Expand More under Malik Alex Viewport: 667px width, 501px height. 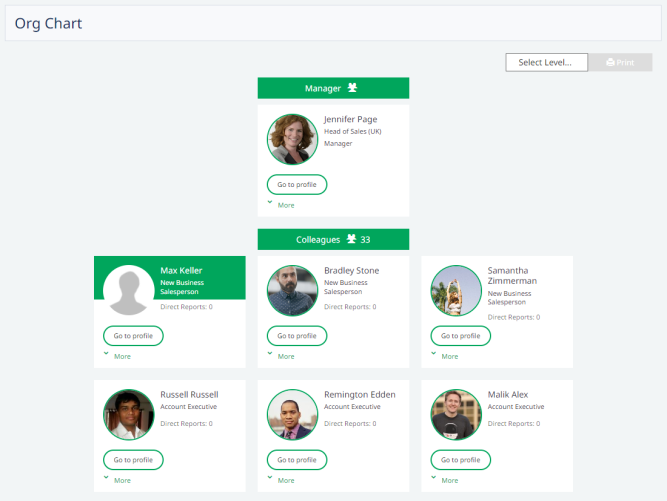(x=449, y=480)
